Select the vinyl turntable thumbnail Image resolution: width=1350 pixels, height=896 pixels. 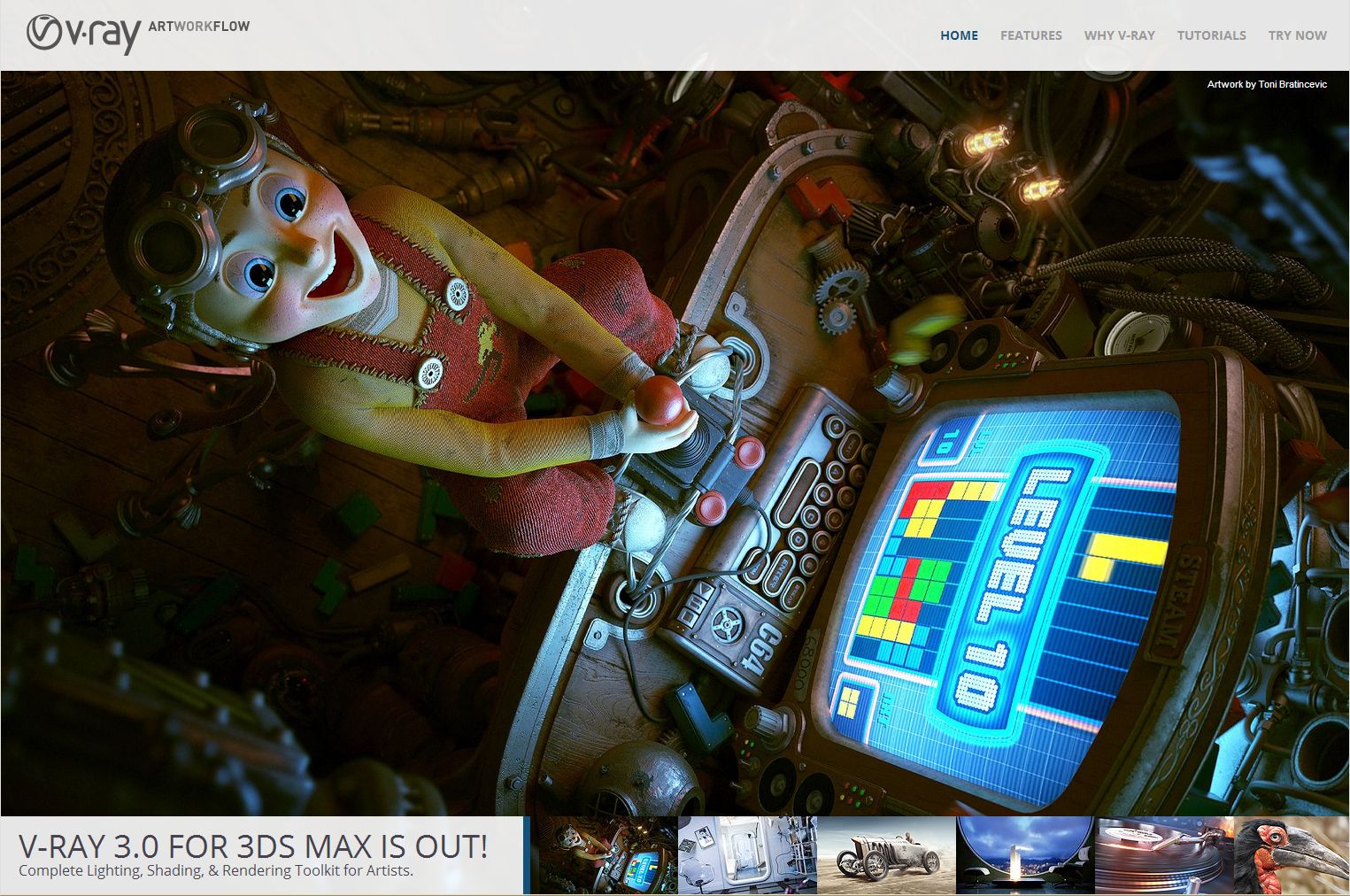pyautogui.click(x=1164, y=855)
